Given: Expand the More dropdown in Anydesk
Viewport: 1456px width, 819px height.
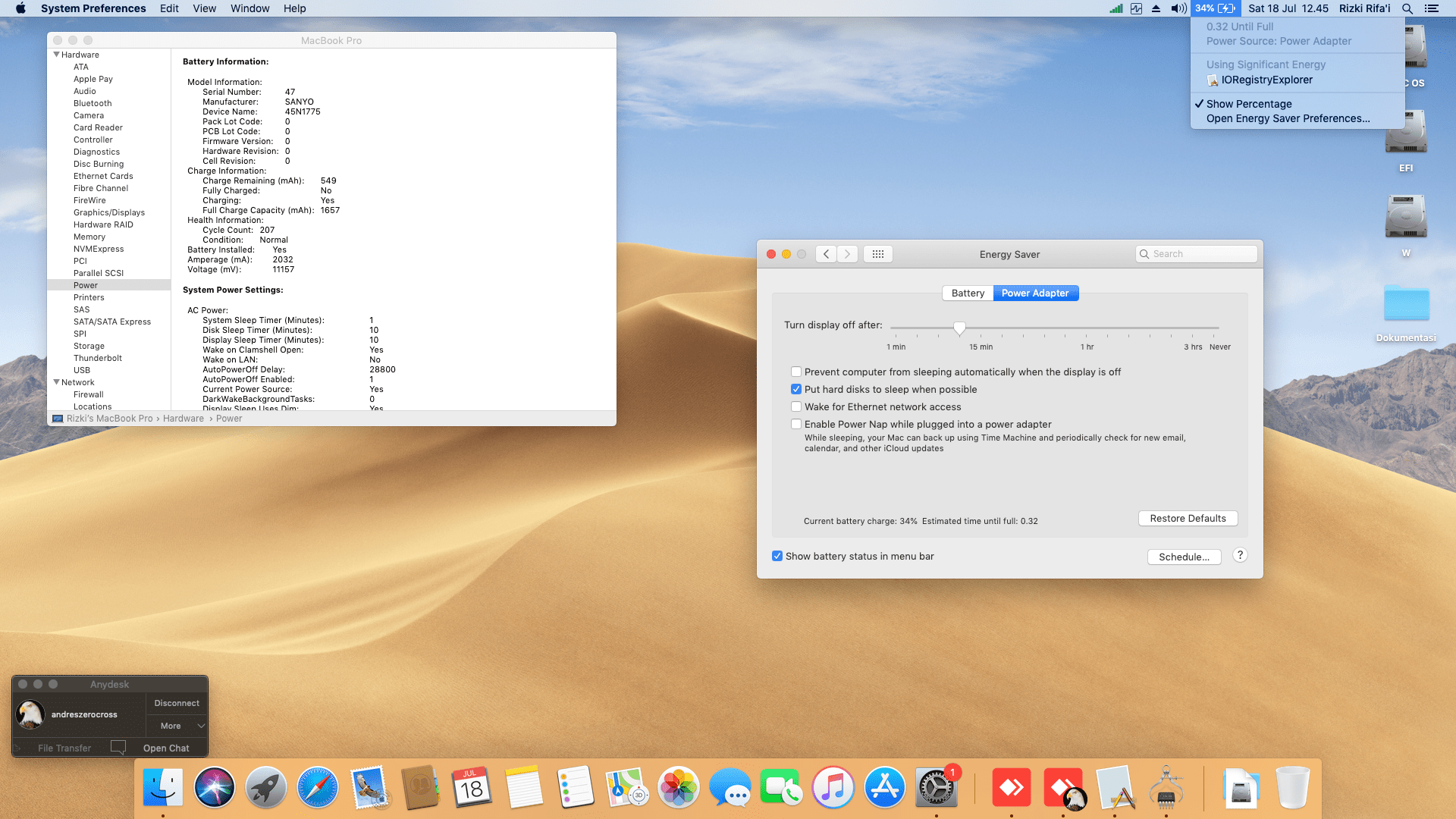Looking at the screenshot, I should [177, 726].
